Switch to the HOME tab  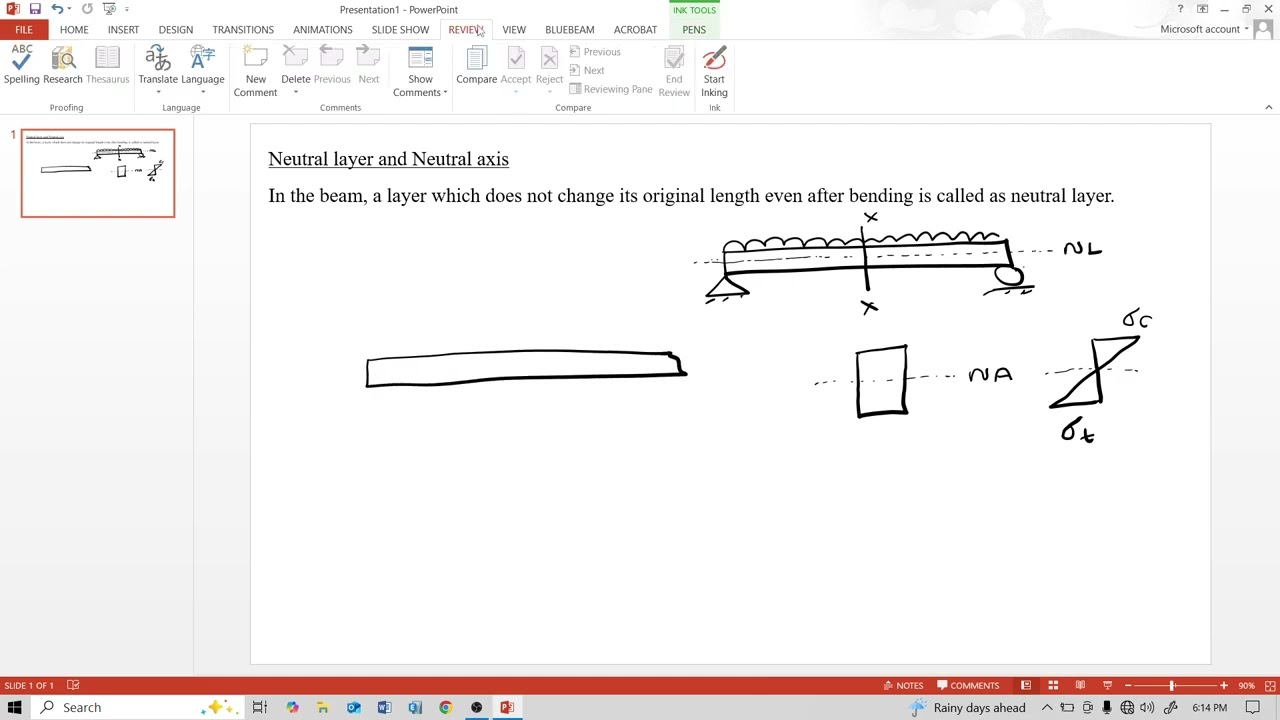74,29
